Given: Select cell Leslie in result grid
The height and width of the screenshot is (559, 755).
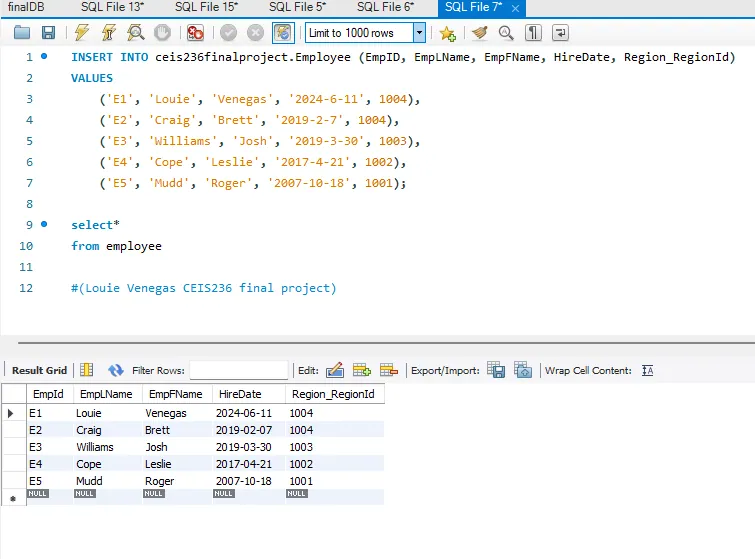Looking at the screenshot, I should (x=177, y=464).
